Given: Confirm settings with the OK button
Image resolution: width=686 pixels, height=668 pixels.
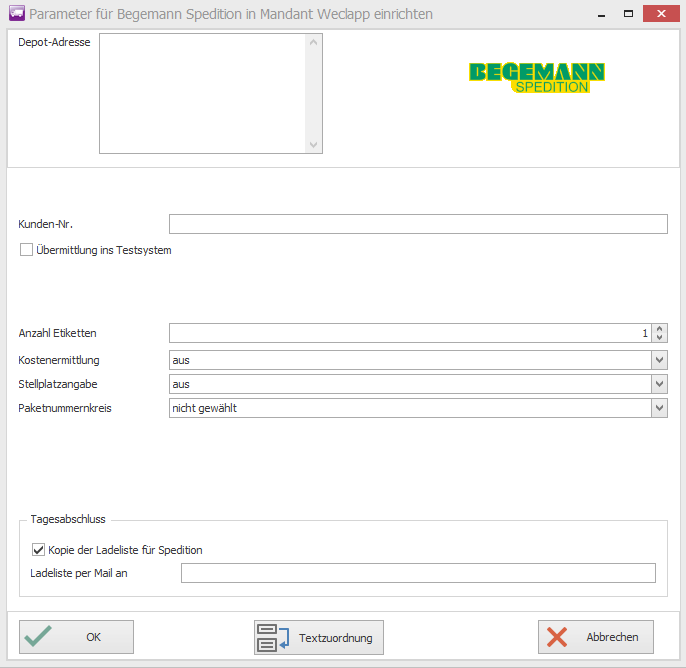Looking at the screenshot, I should click(x=76, y=637).
